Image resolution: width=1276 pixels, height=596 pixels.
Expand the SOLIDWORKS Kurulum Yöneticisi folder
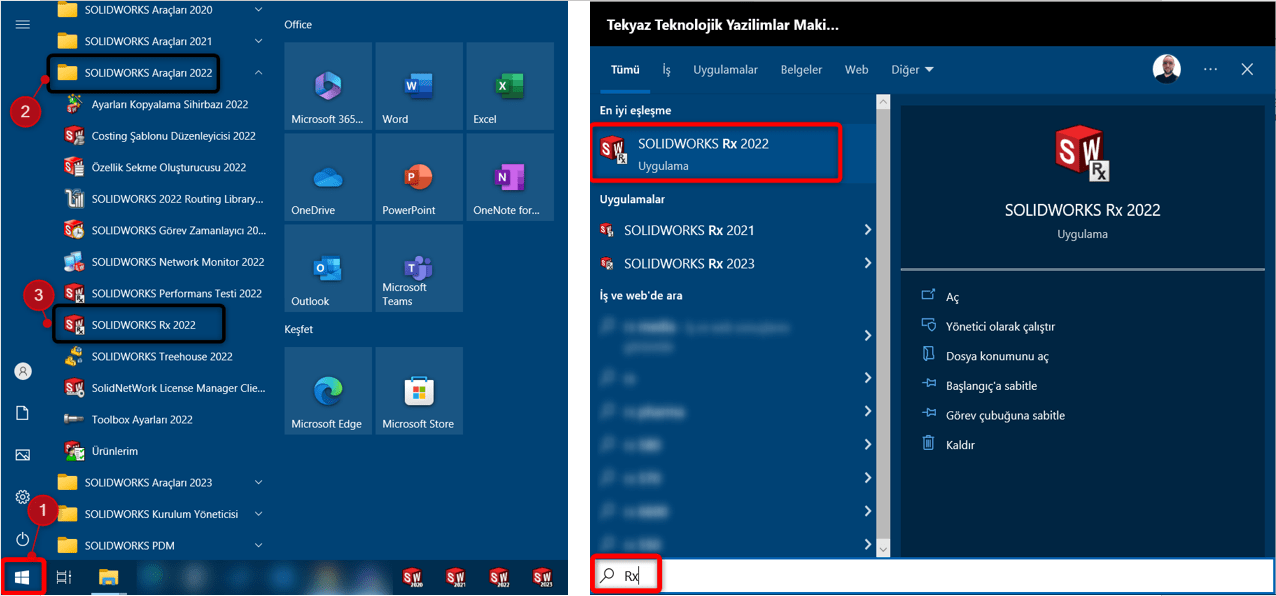259,514
